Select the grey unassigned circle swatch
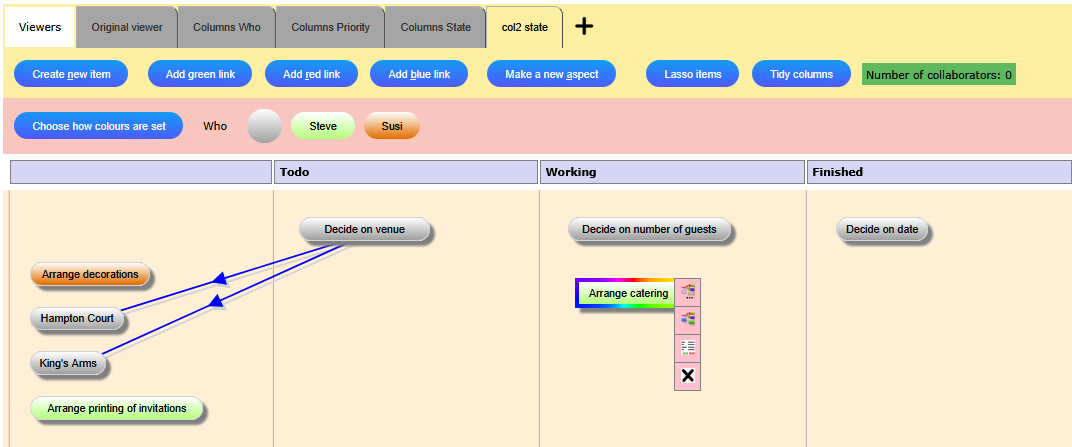The image size is (1072, 447). coord(264,126)
